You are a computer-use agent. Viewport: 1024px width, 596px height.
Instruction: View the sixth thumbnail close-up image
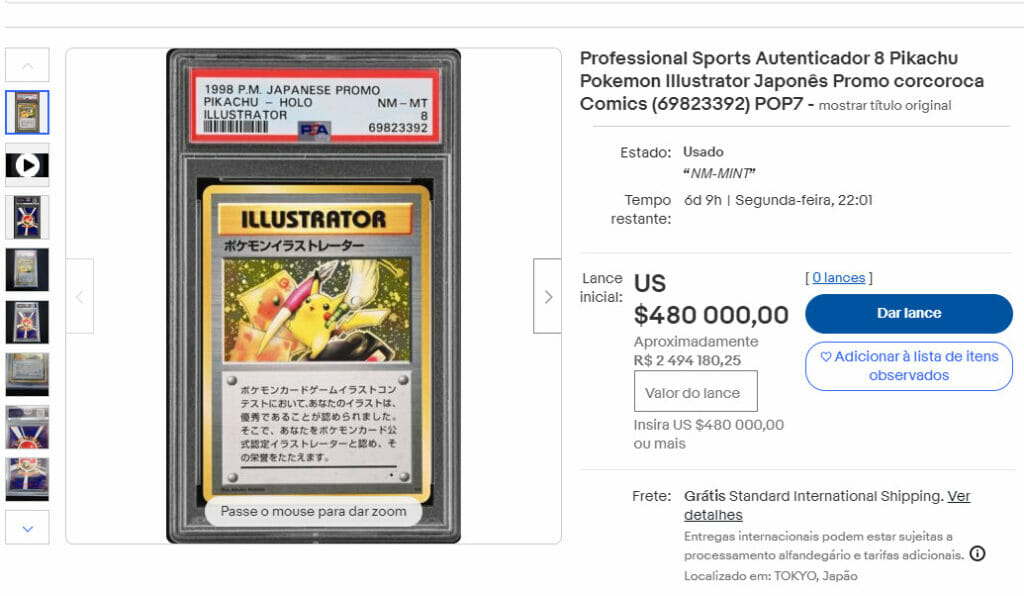(x=27, y=375)
